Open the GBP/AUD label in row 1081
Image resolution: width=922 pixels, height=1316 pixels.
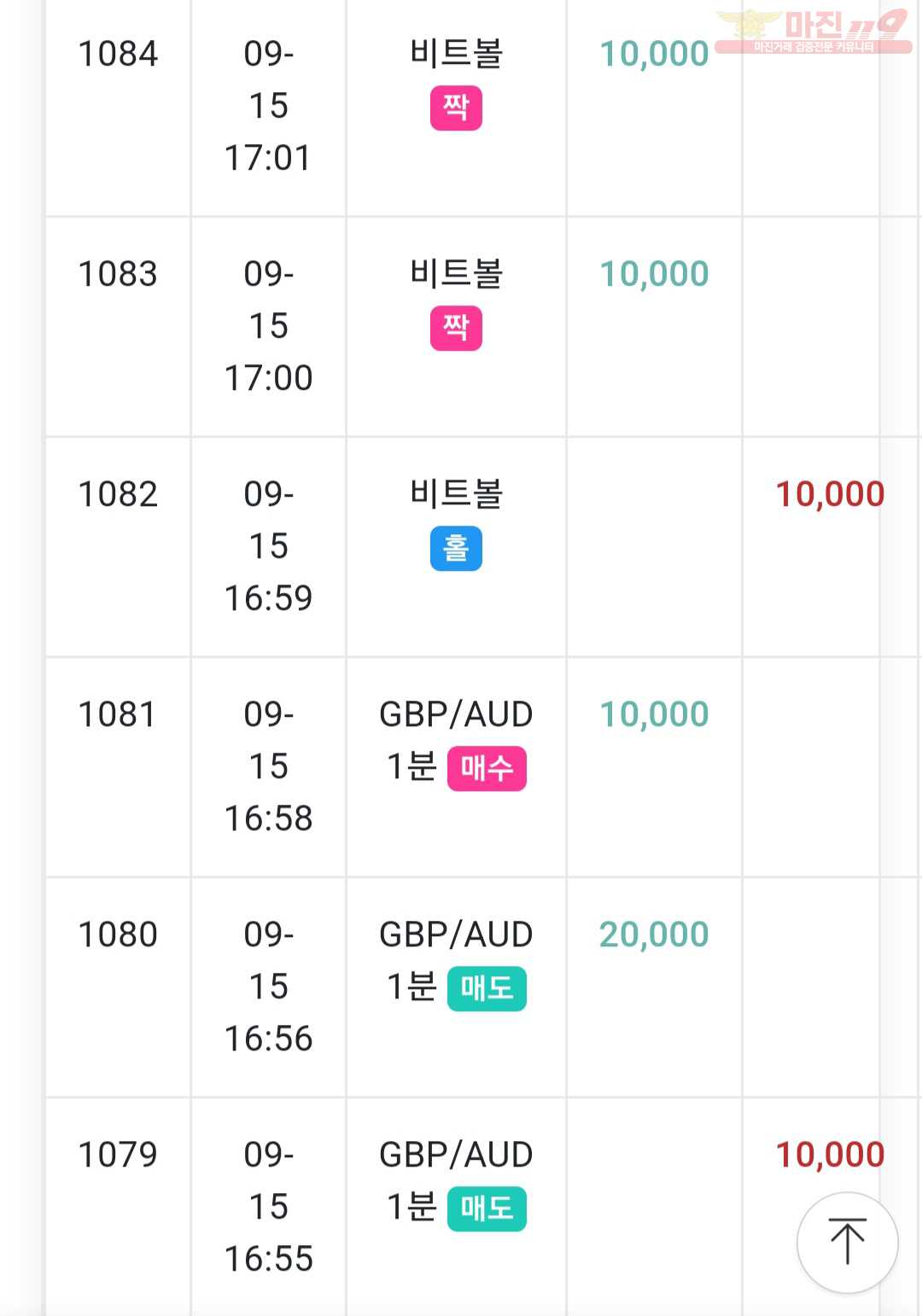tap(456, 714)
